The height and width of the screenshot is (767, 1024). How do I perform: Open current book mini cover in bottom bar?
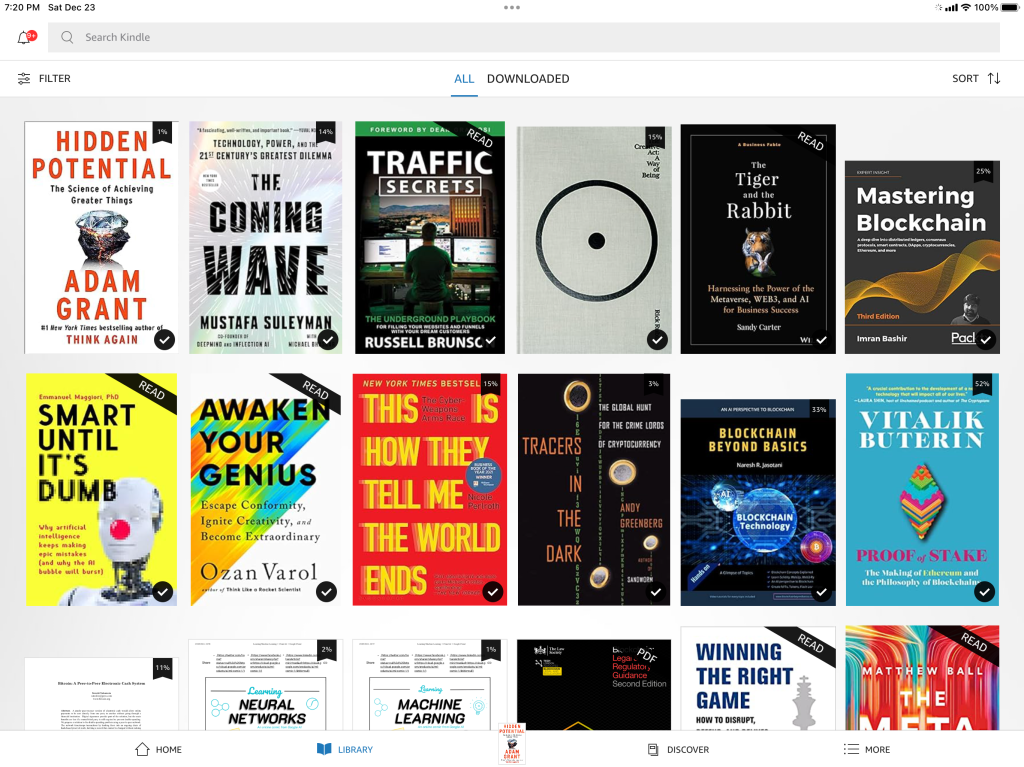(x=511, y=745)
